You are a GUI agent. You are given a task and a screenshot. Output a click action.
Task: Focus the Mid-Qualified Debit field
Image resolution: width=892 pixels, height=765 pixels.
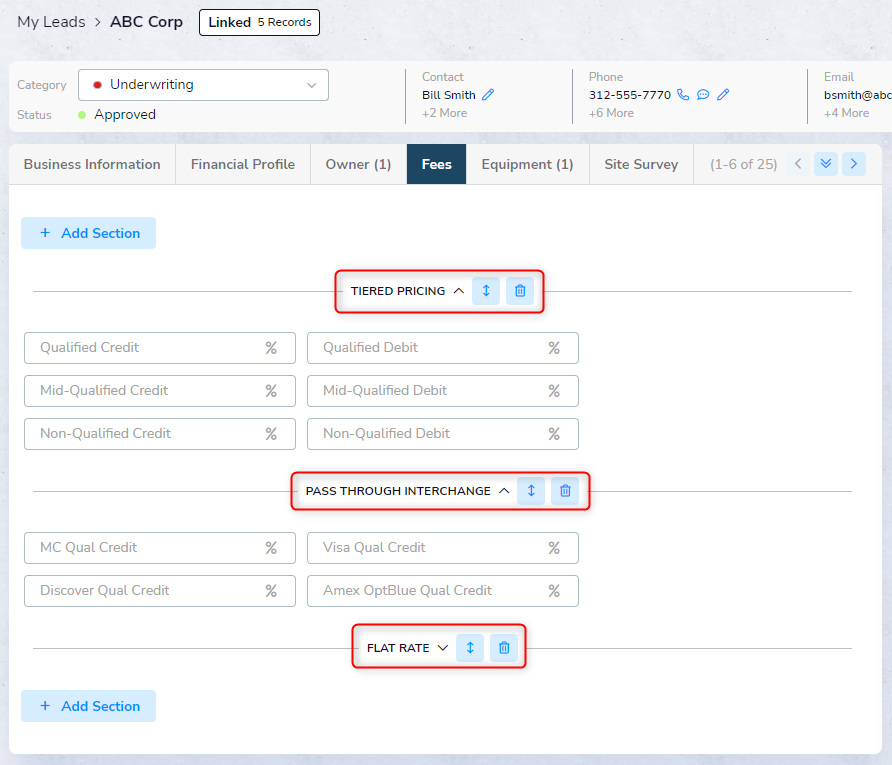pos(443,391)
